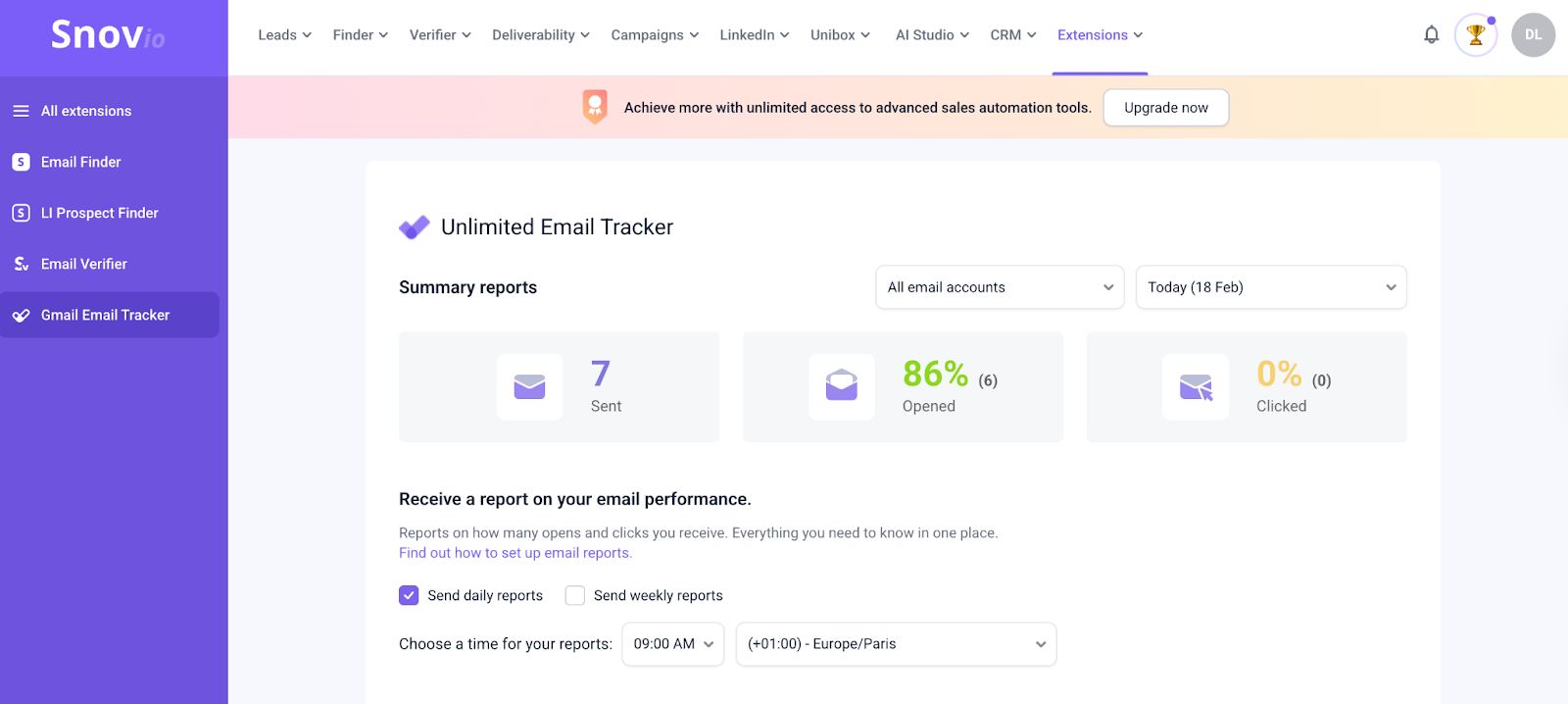
Task: Click the (6) opened count
Action: (x=988, y=380)
